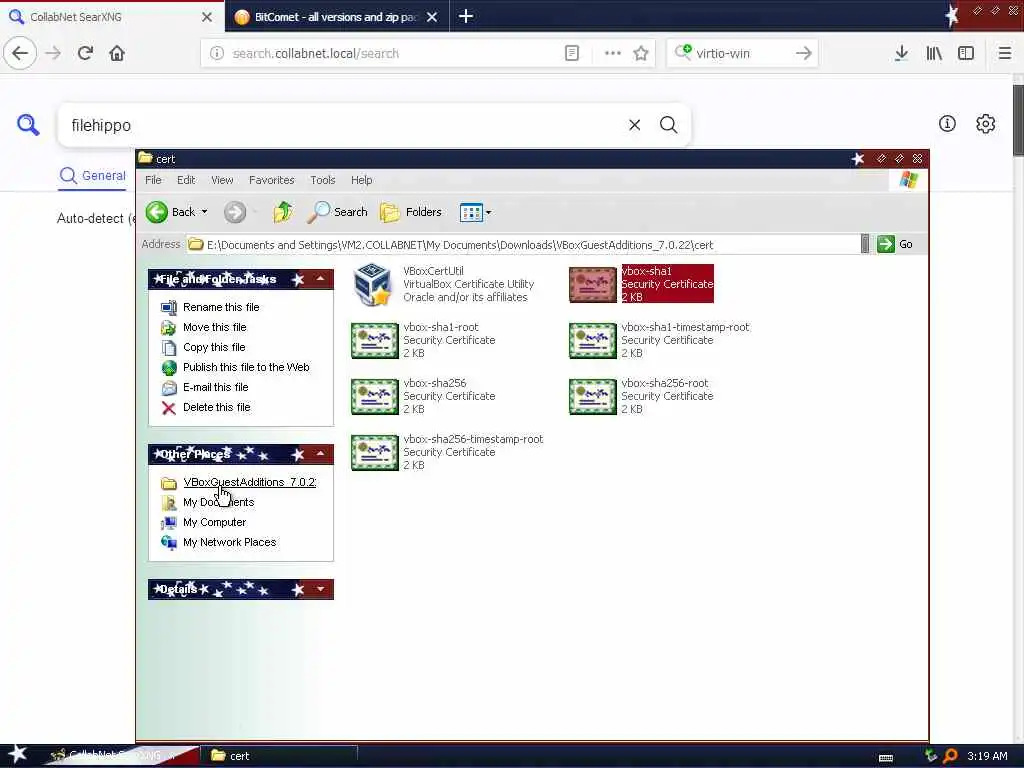Image resolution: width=1024 pixels, height=768 pixels.
Task: Select VBoxCertUtil application icon
Action: click(x=373, y=284)
